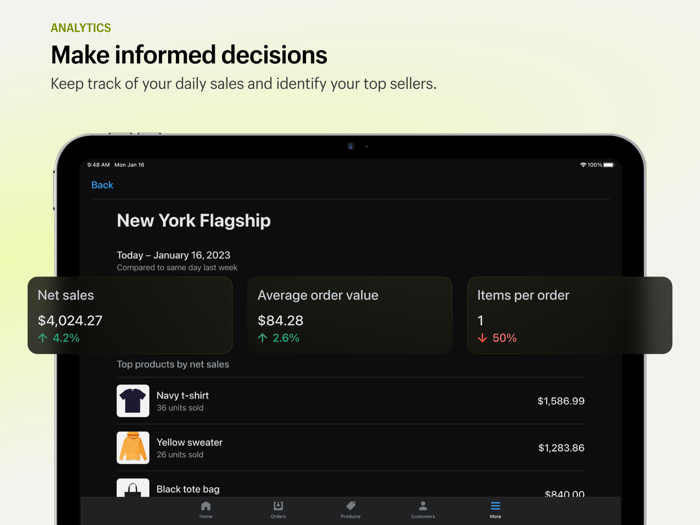
Task: Click the New York Flagship heading
Action: click(194, 221)
